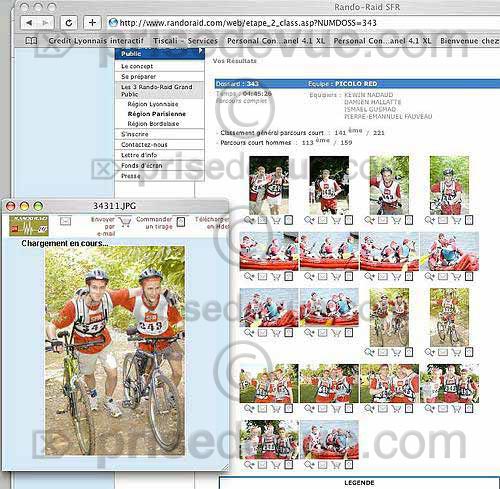Click the envelope icon under the single-runner photo
The width and height of the screenshot is (500, 489).
(322, 220)
